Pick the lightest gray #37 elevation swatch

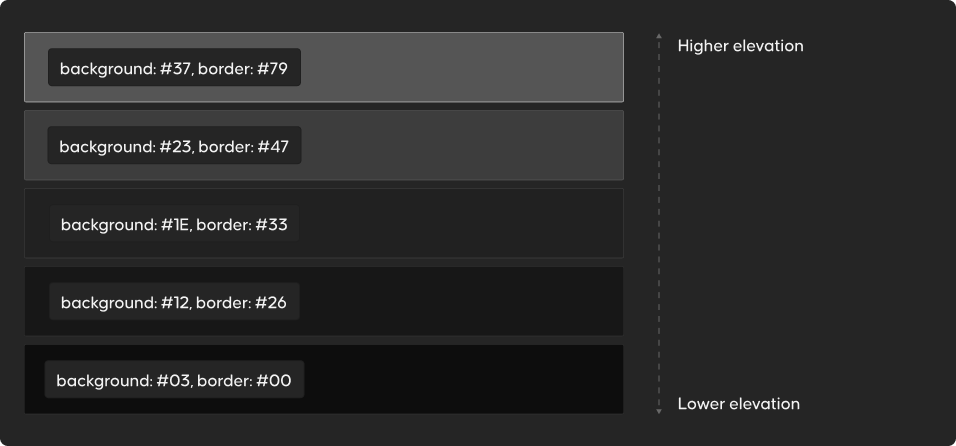coord(324,67)
